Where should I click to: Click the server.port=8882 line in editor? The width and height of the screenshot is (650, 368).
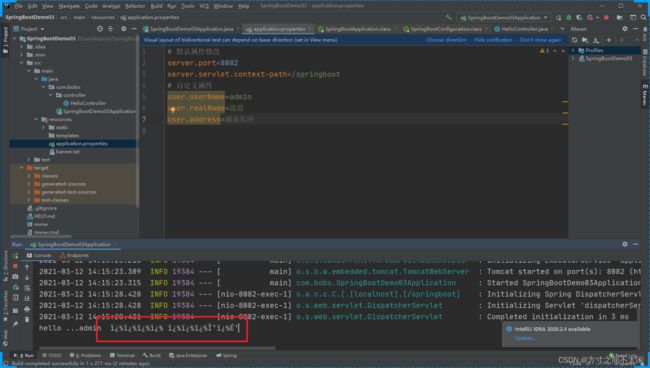[202, 63]
